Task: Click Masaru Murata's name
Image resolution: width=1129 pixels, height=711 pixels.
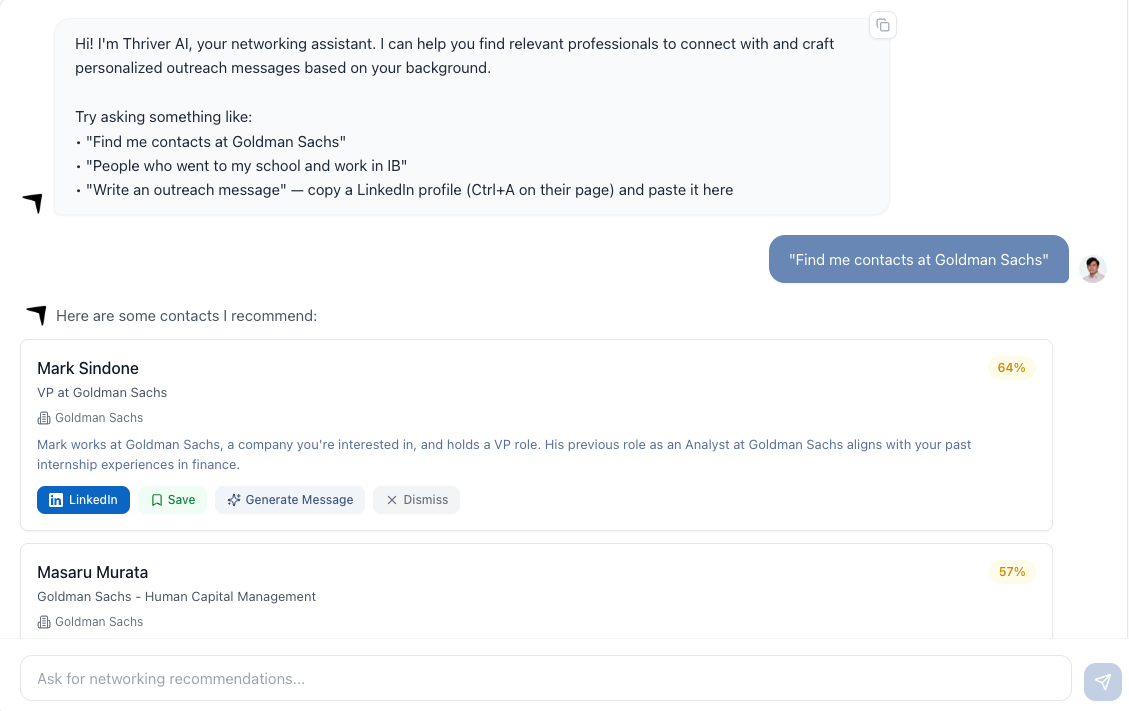Action: [92, 572]
